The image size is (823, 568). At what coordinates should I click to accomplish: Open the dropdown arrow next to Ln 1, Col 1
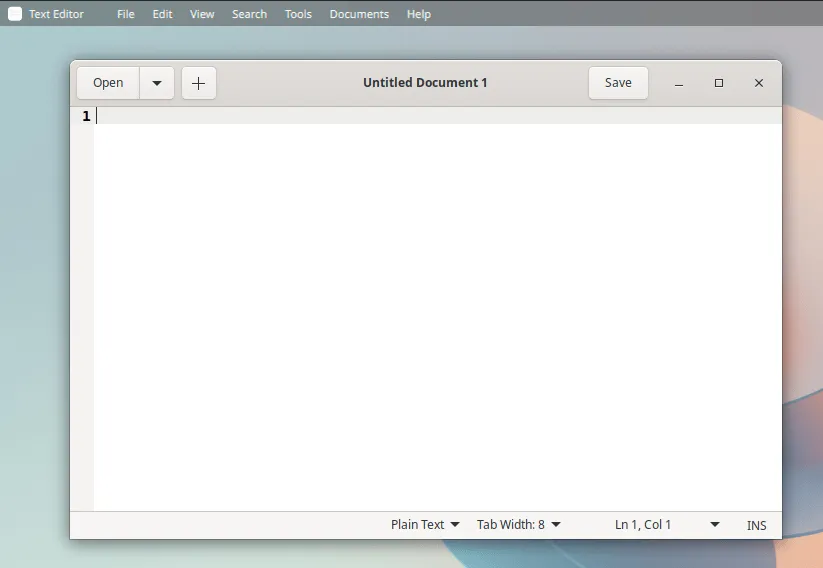click(x=714, y=524)
